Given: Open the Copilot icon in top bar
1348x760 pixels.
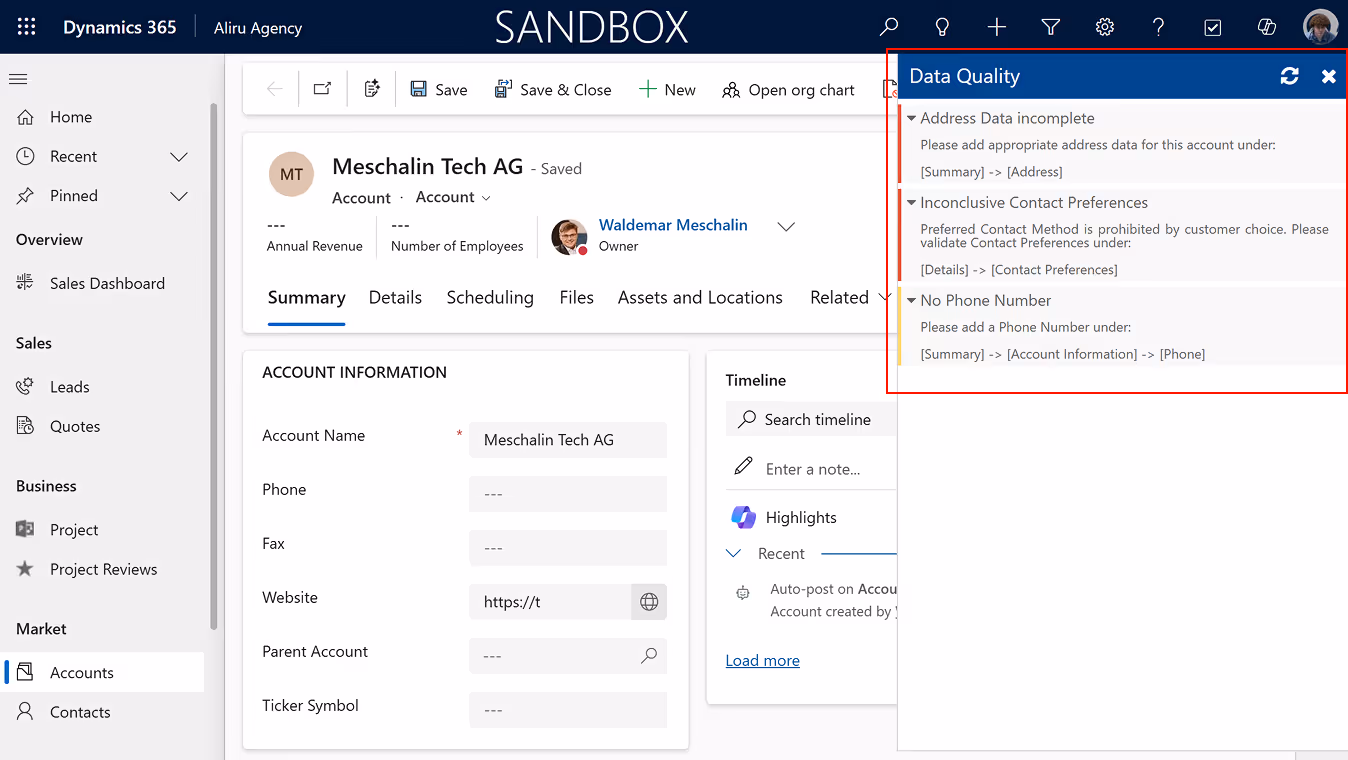Looking at the screenshot, I should pos(1266,27).
